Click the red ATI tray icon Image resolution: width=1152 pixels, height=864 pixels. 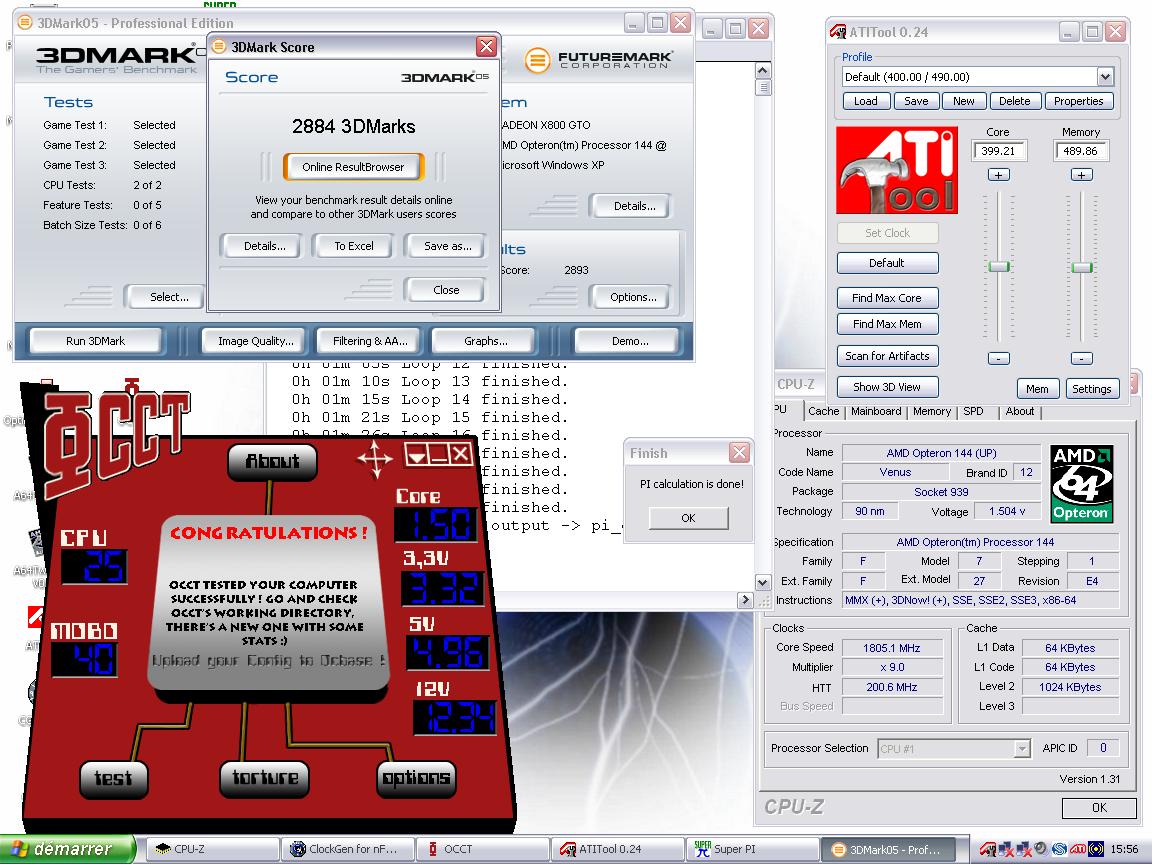(1078, 849)
